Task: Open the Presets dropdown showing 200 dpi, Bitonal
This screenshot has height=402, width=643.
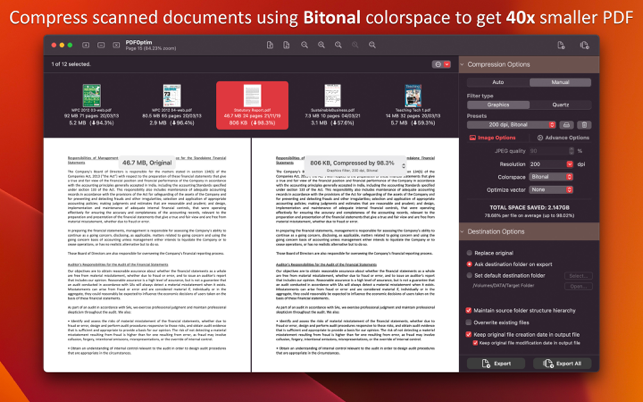Action: 511,125
